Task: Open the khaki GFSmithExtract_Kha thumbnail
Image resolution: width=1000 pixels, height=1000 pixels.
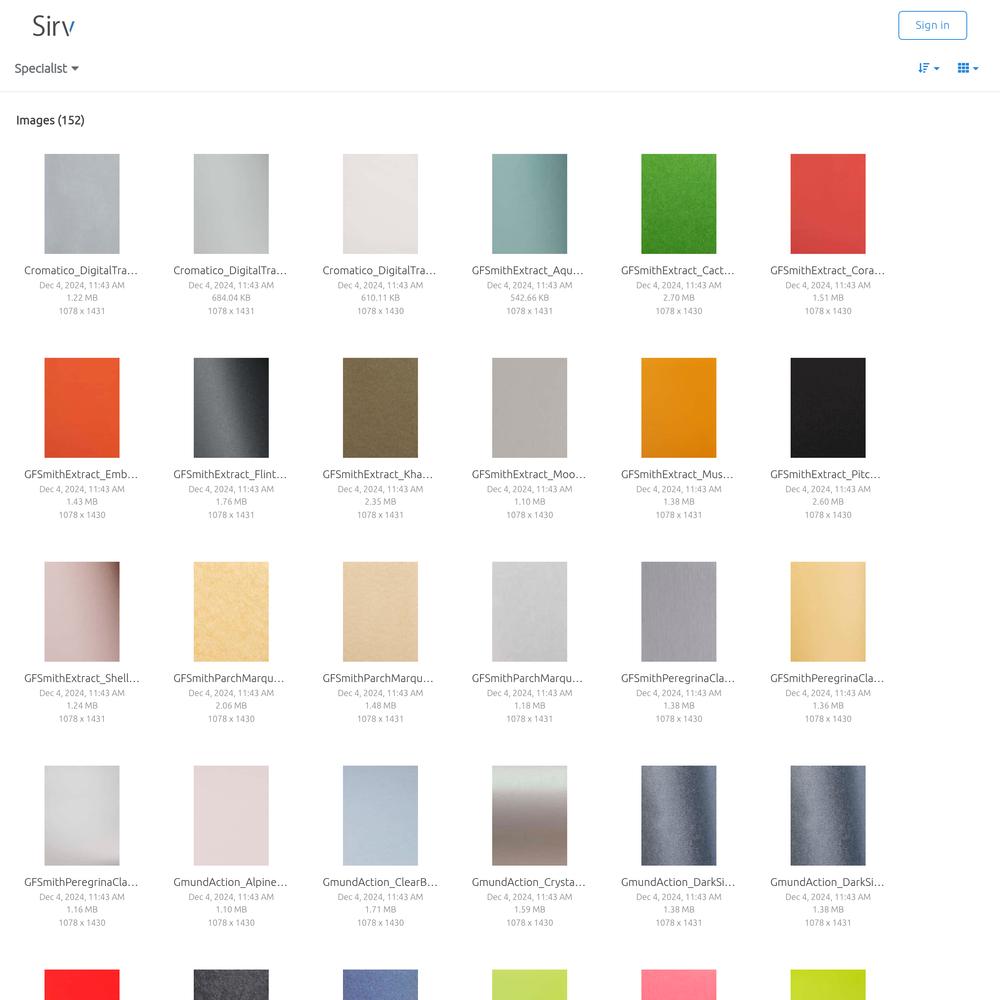Action: (380, 408)
